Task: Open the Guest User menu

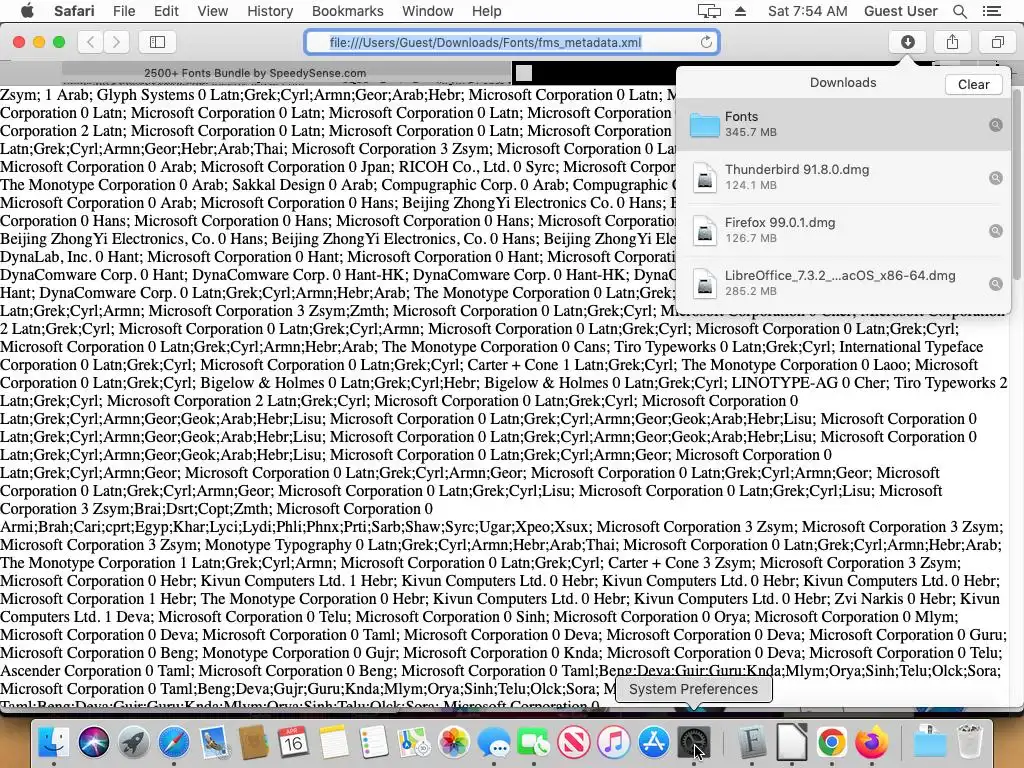Action: click(901, 11)
